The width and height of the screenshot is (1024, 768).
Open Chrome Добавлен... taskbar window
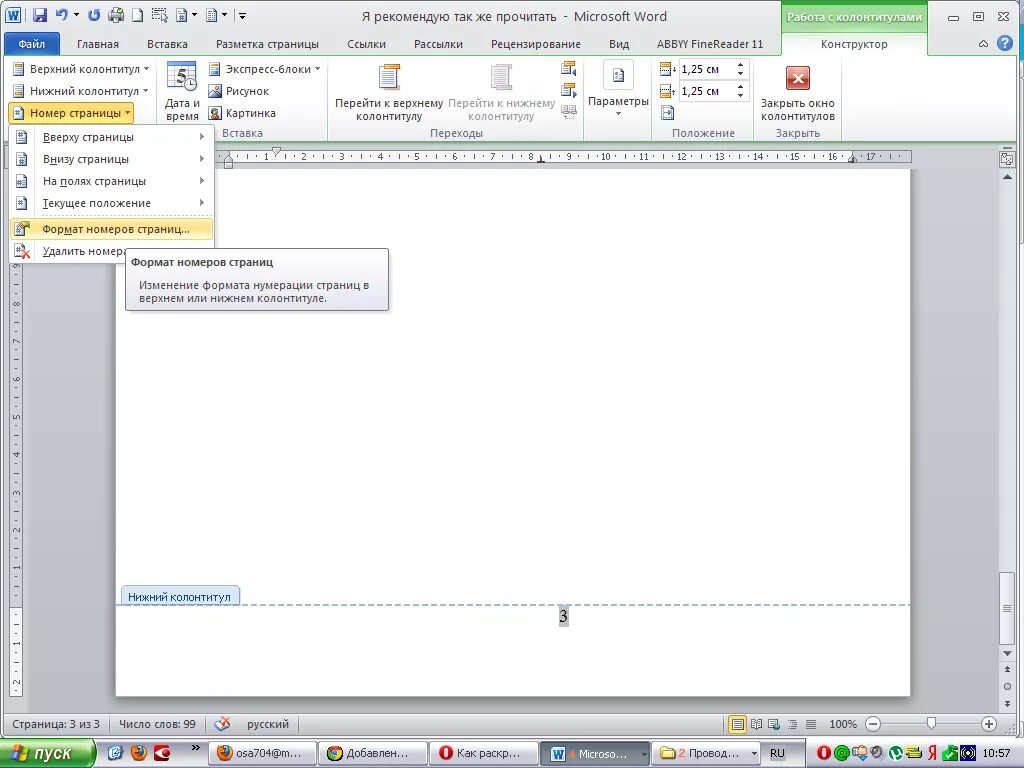pyautogui.click(x=374, y=753)
